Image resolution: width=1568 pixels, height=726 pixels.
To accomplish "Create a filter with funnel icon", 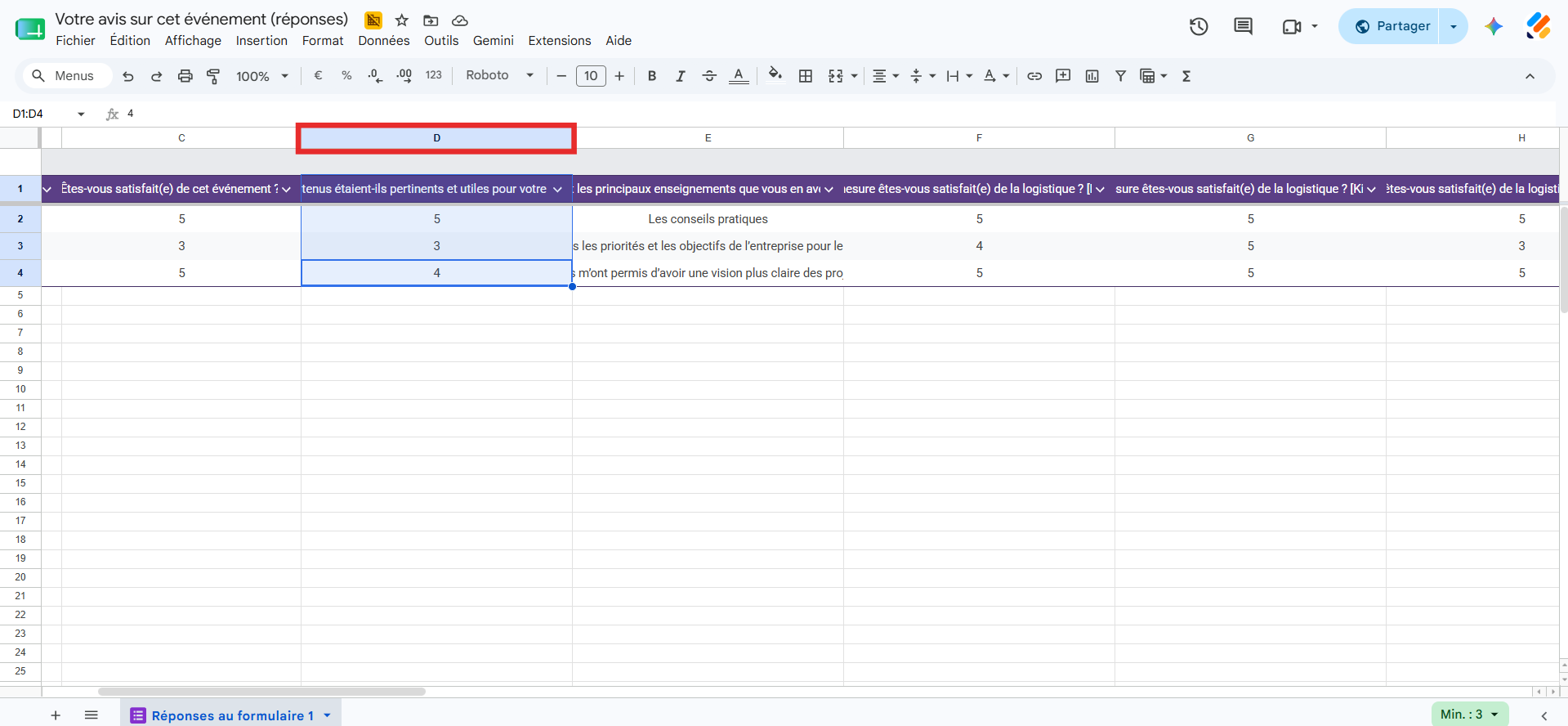I will tap(1121, 76).
